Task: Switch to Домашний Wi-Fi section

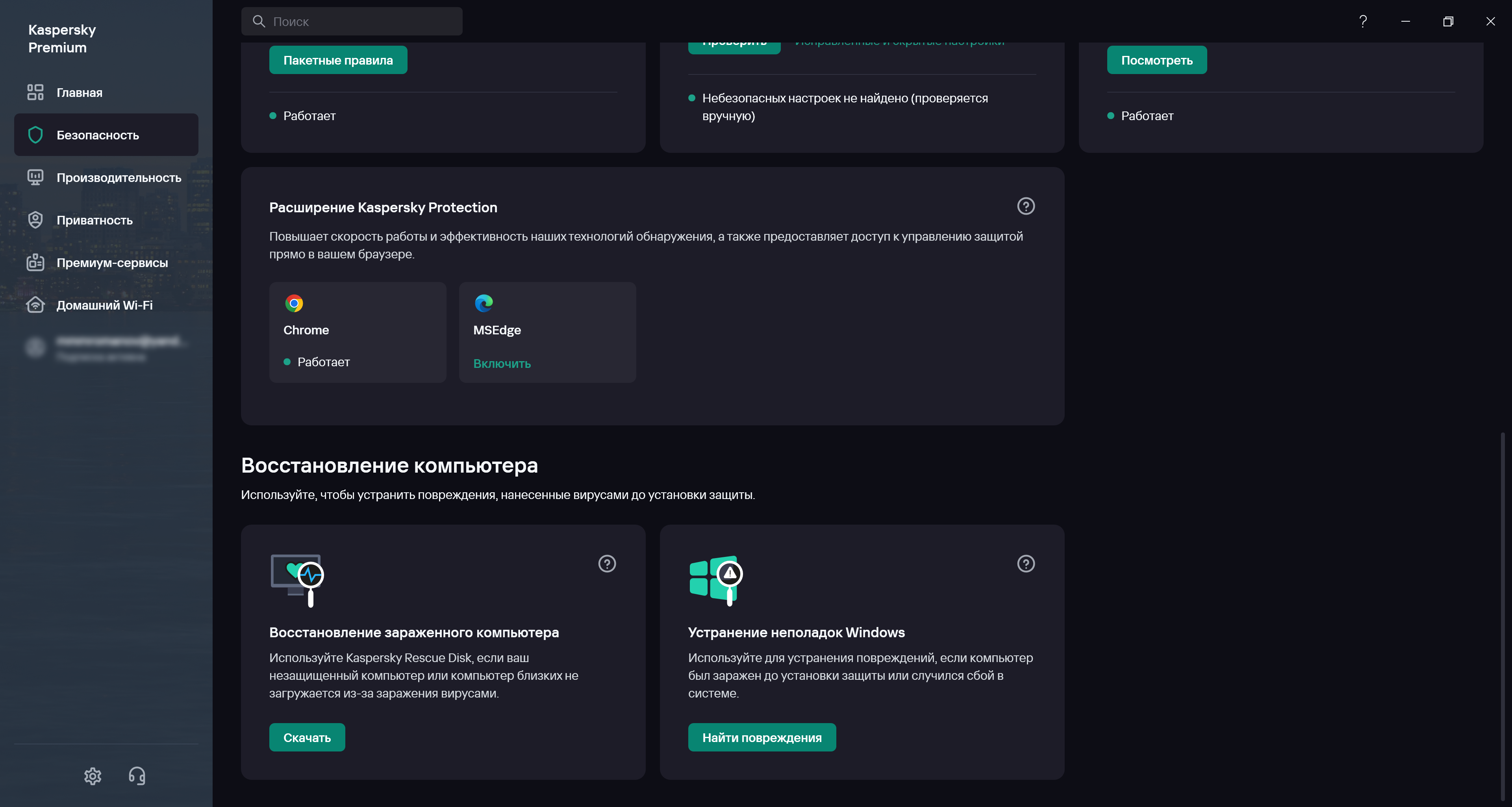Action: pos(104,305)
